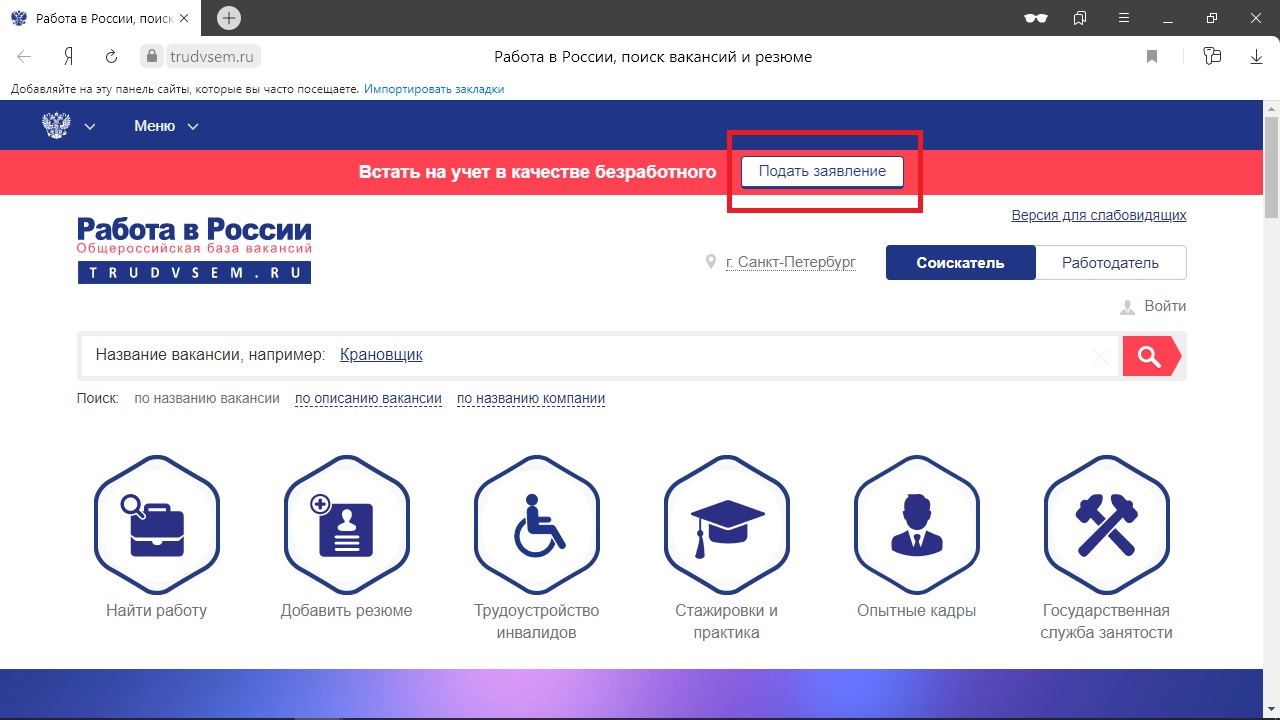This screenshot has height=720, width=1280.
Task: Focus the vacancy name search field
Action: 598,355
